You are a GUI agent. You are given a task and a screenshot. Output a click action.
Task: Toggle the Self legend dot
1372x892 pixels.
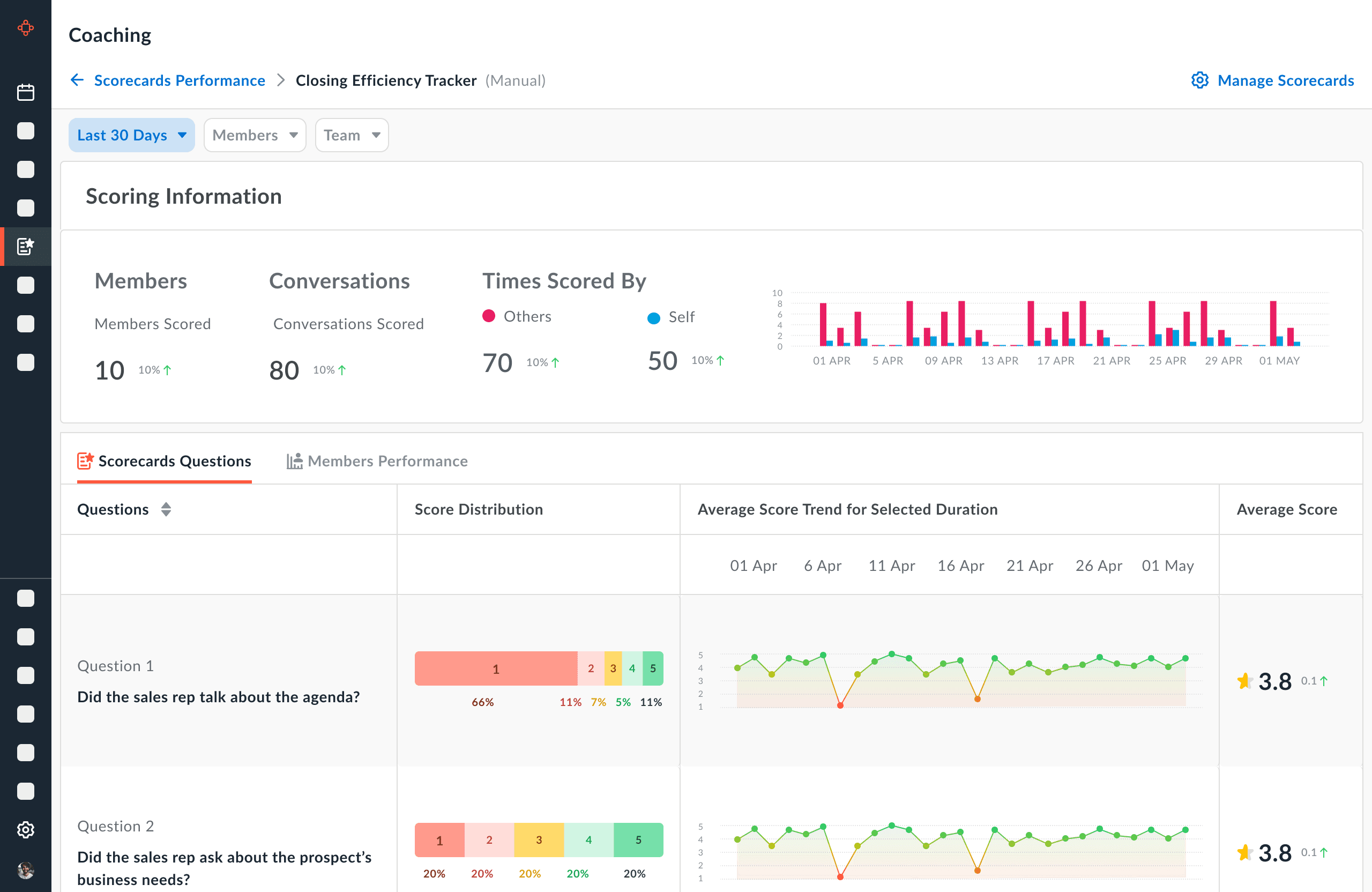[x=653, y=318]
